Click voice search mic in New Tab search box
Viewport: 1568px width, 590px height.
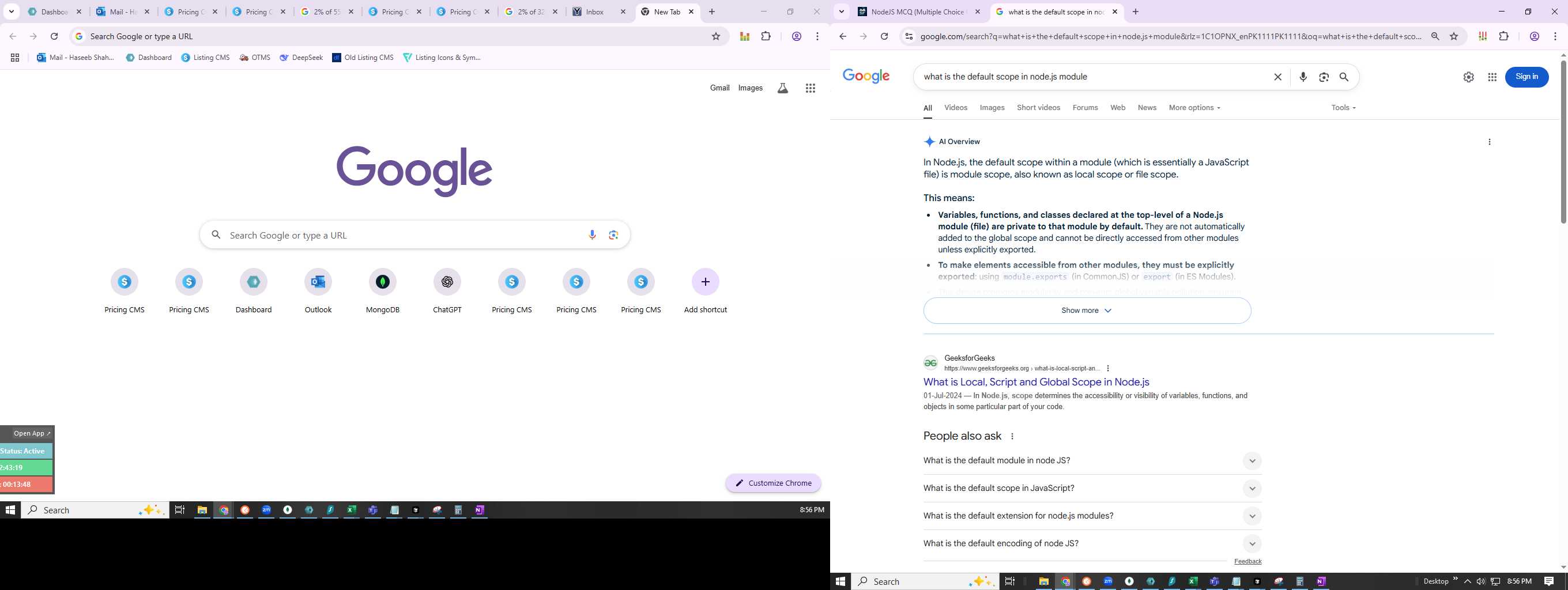pos(592,235)
